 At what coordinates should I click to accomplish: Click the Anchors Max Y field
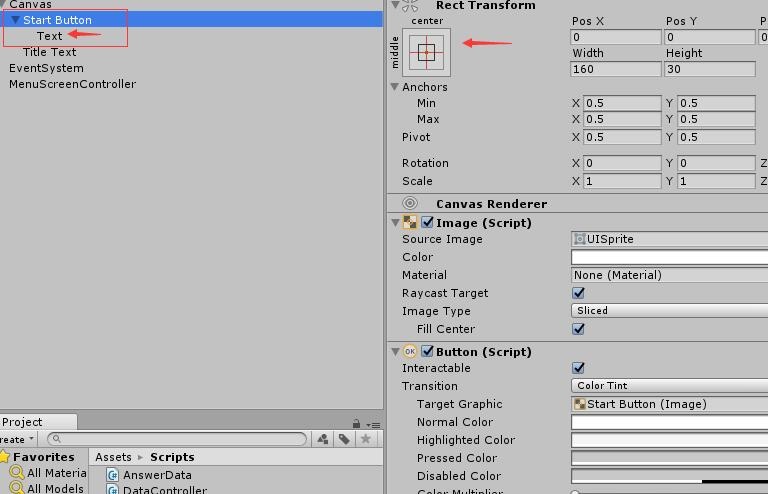[716, 119]
